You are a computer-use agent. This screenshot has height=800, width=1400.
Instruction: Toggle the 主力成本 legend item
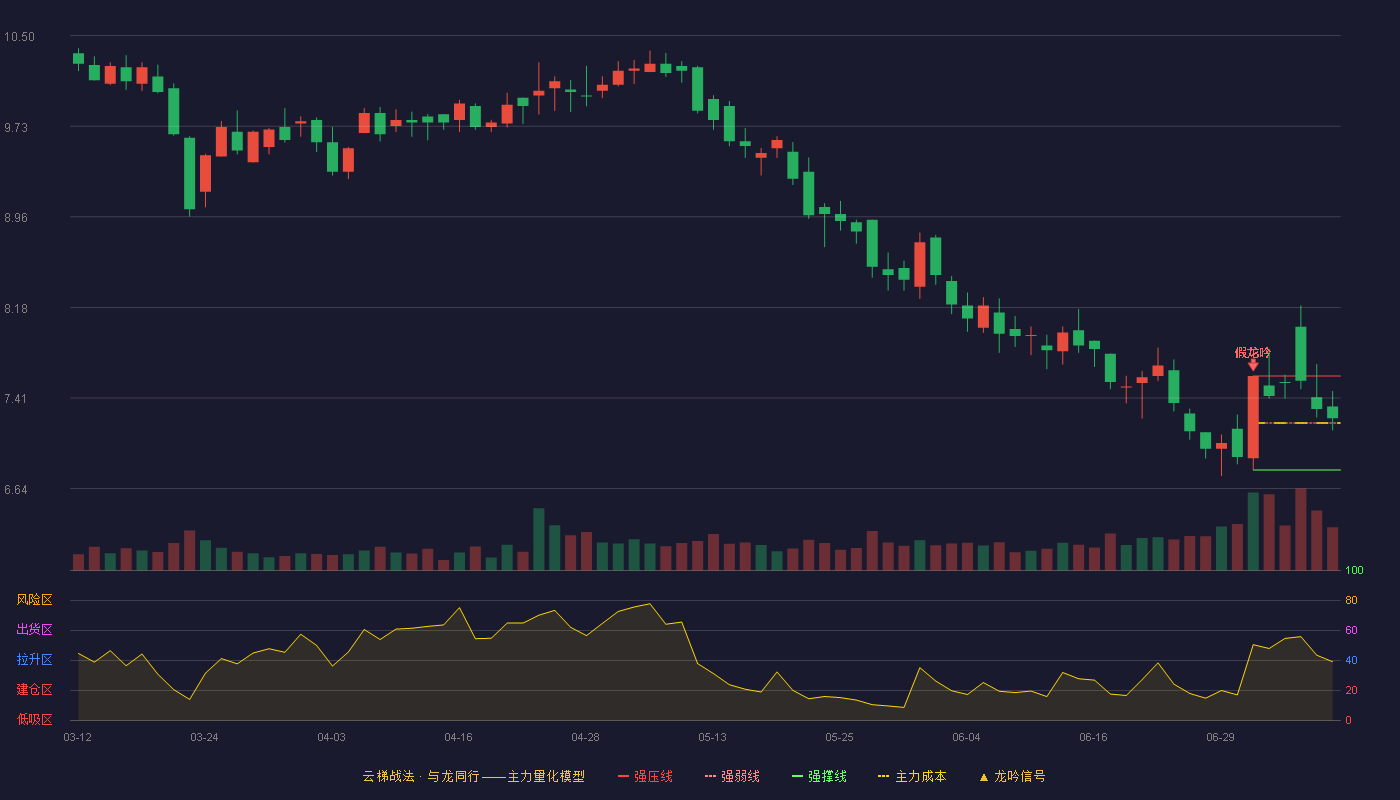click(912, 776)
